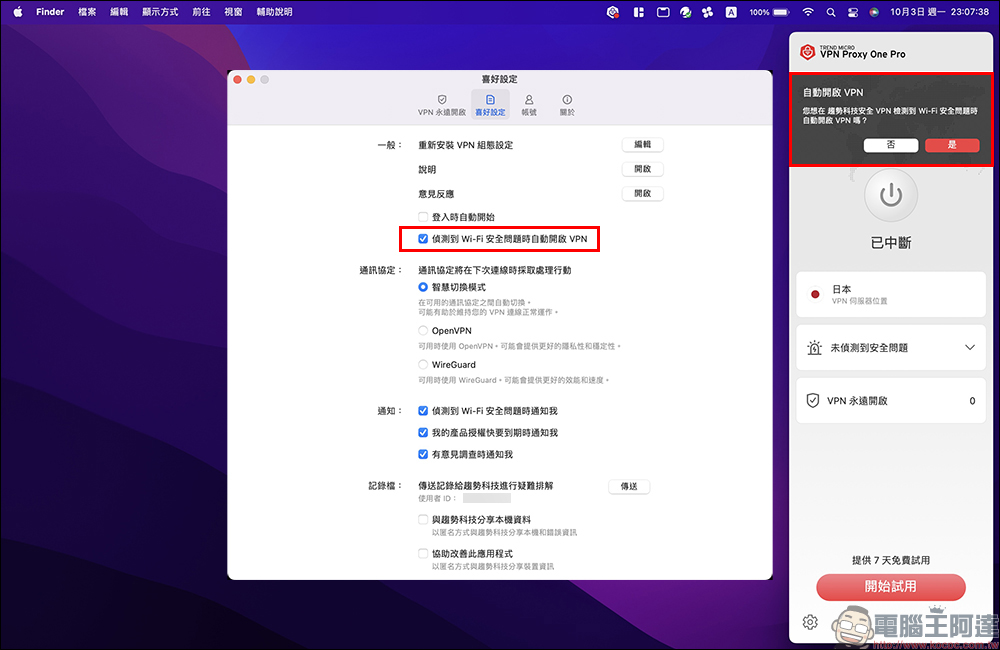1000x650 pixels.
Task: Expand 未偵測到安全問題 section
Action: (x=969, y=348)
